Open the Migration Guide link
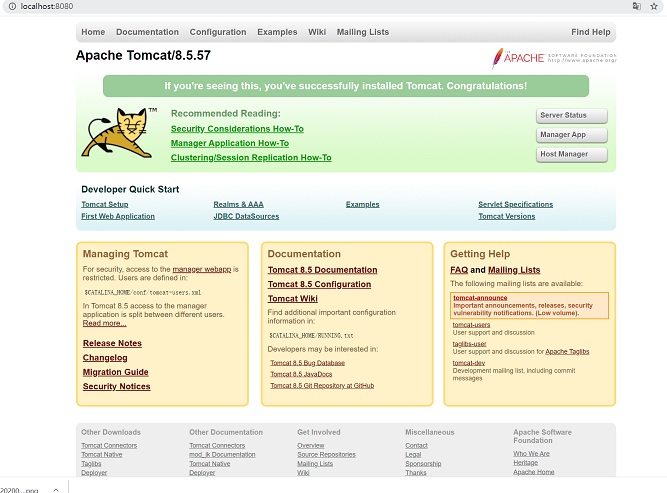 click(116, 372)
